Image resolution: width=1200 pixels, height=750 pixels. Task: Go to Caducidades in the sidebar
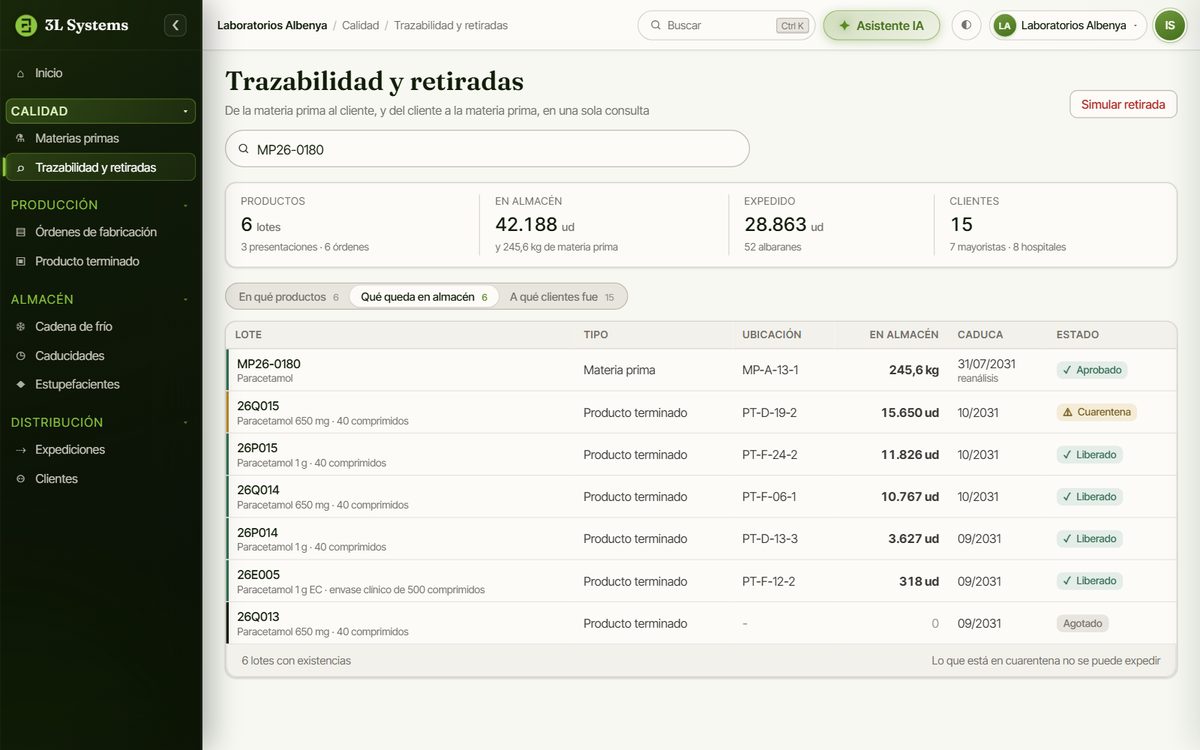[100, 356]
